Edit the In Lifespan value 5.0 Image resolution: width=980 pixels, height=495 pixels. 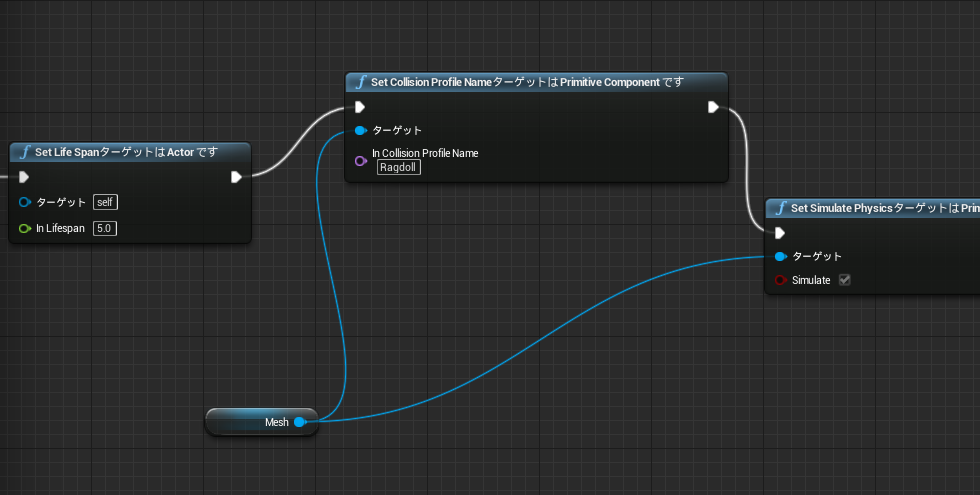pyautogui.click(x=105, y=228)
